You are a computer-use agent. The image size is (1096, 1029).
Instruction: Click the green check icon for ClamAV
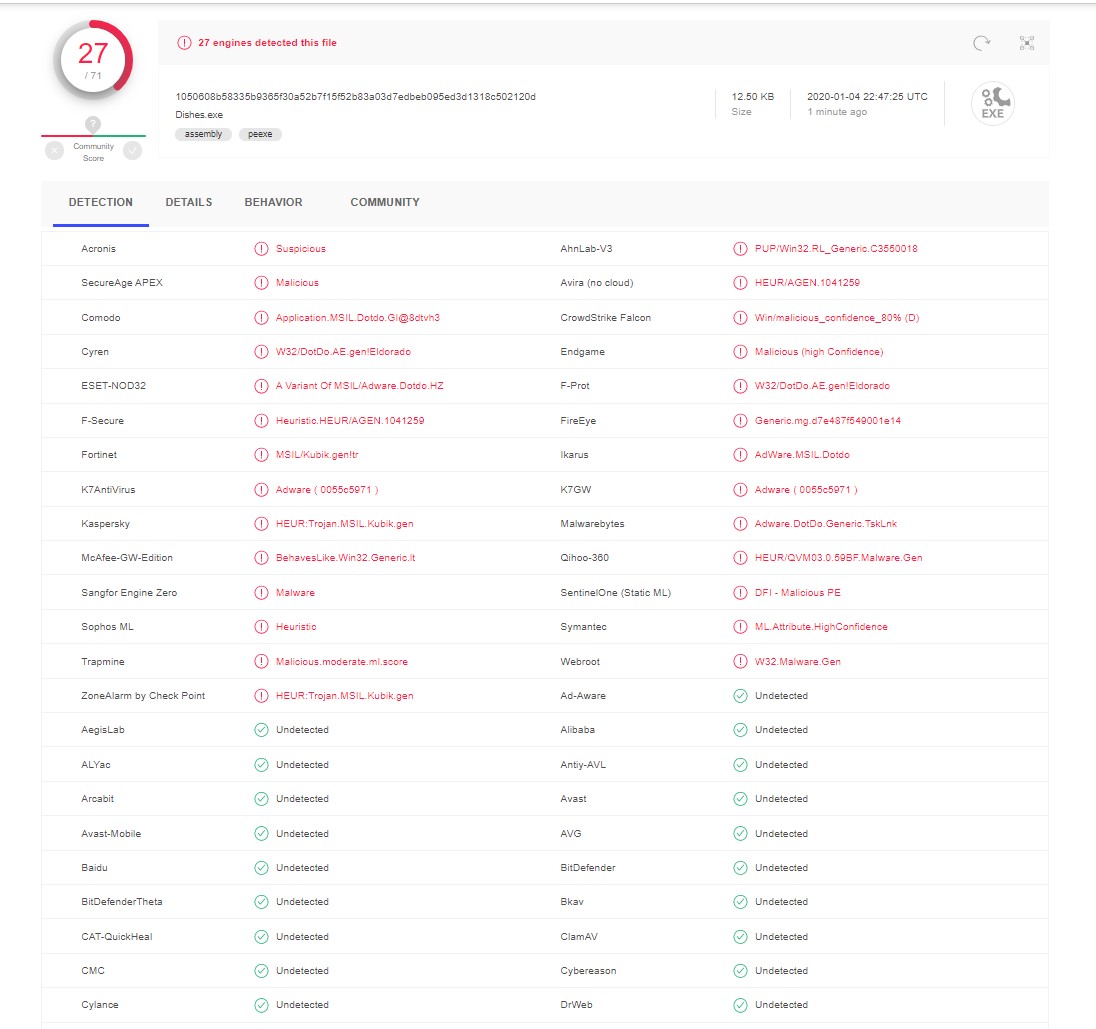pos(740,937)
